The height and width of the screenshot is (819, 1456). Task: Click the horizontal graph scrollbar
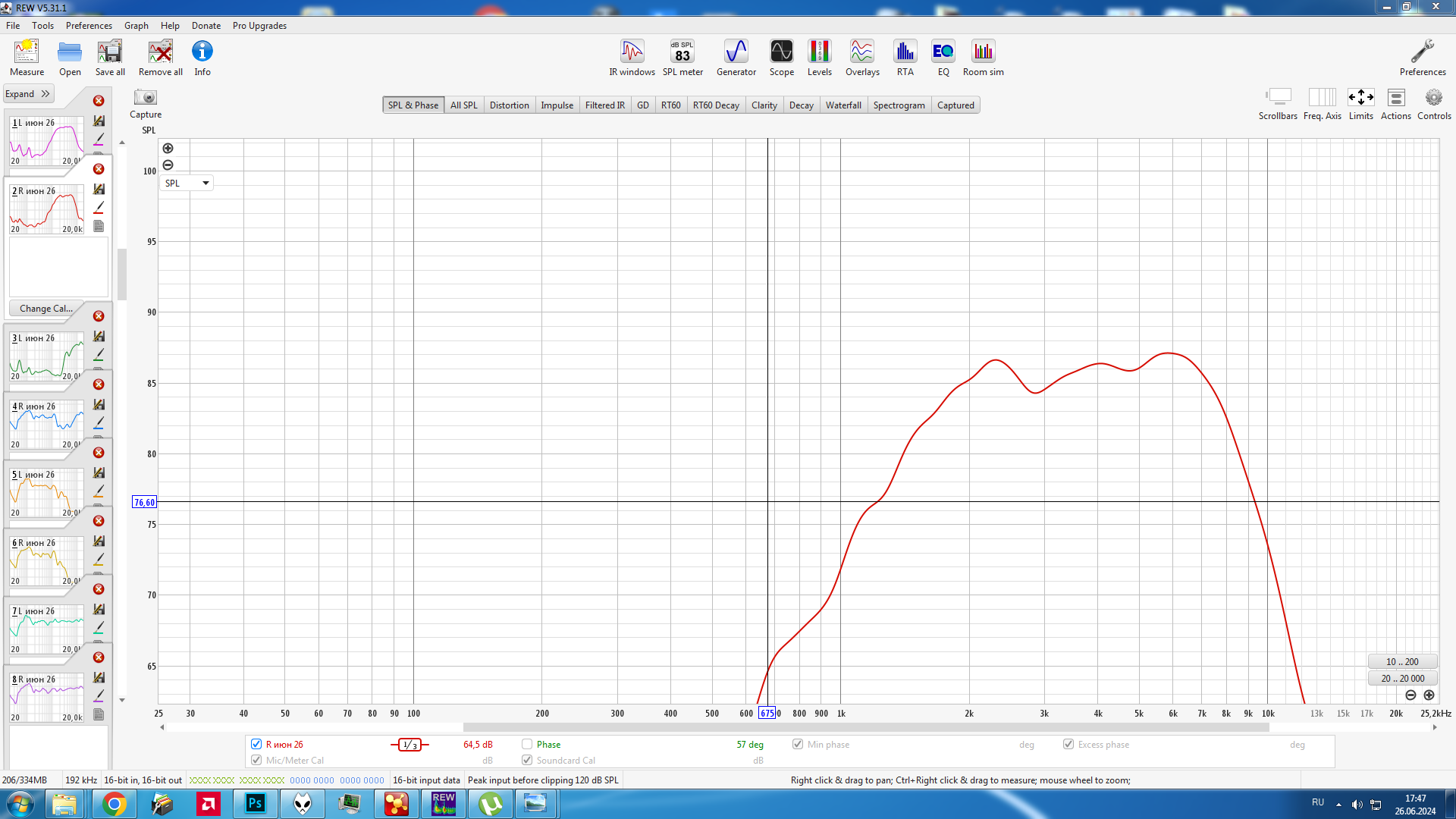864,727
